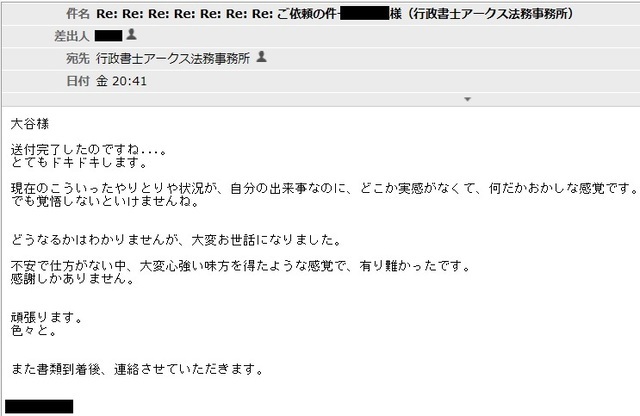Click the redacted sender name in 差出人
Viewport: 640px width, 416px height.
(x=109, y=36)
